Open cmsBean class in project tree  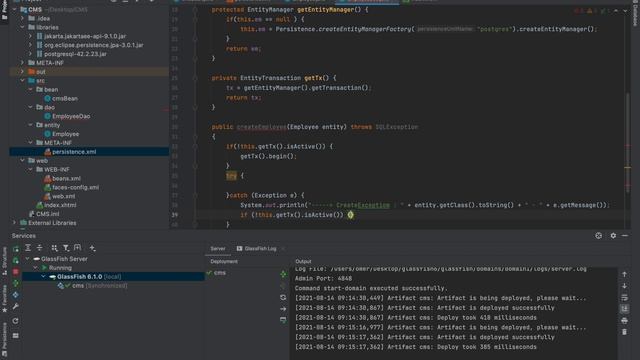pos(65,98)
